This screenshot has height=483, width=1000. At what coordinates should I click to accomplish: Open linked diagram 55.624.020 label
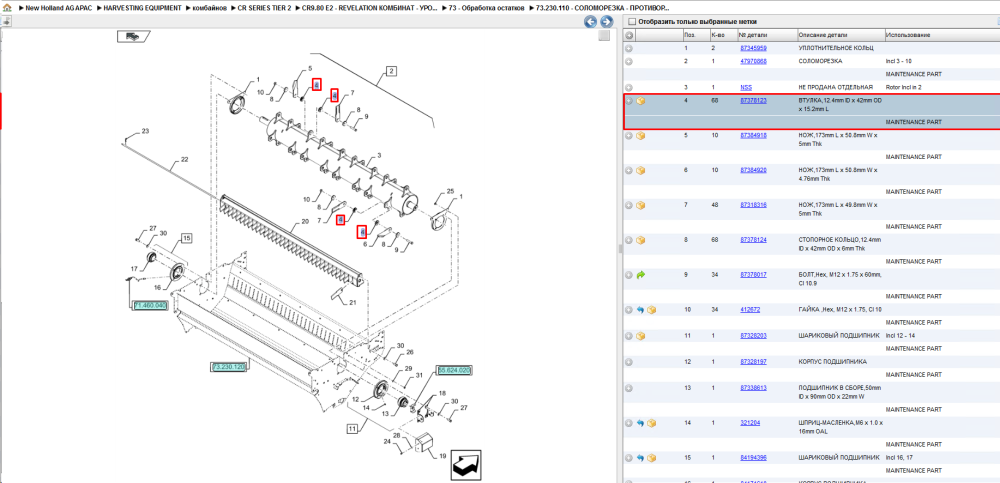coord(454,370)
